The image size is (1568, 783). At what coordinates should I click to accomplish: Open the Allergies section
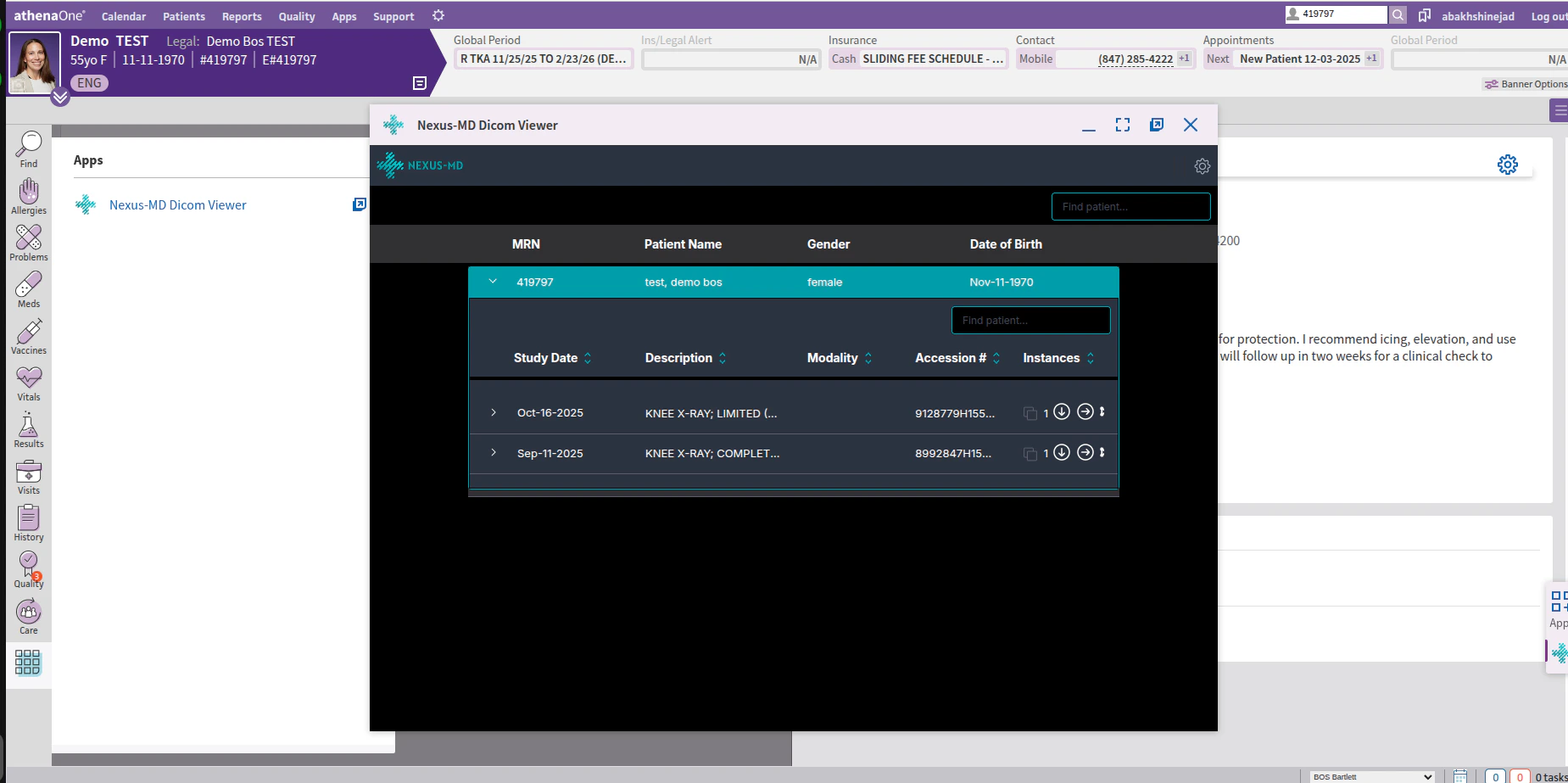tap(29, 197)
